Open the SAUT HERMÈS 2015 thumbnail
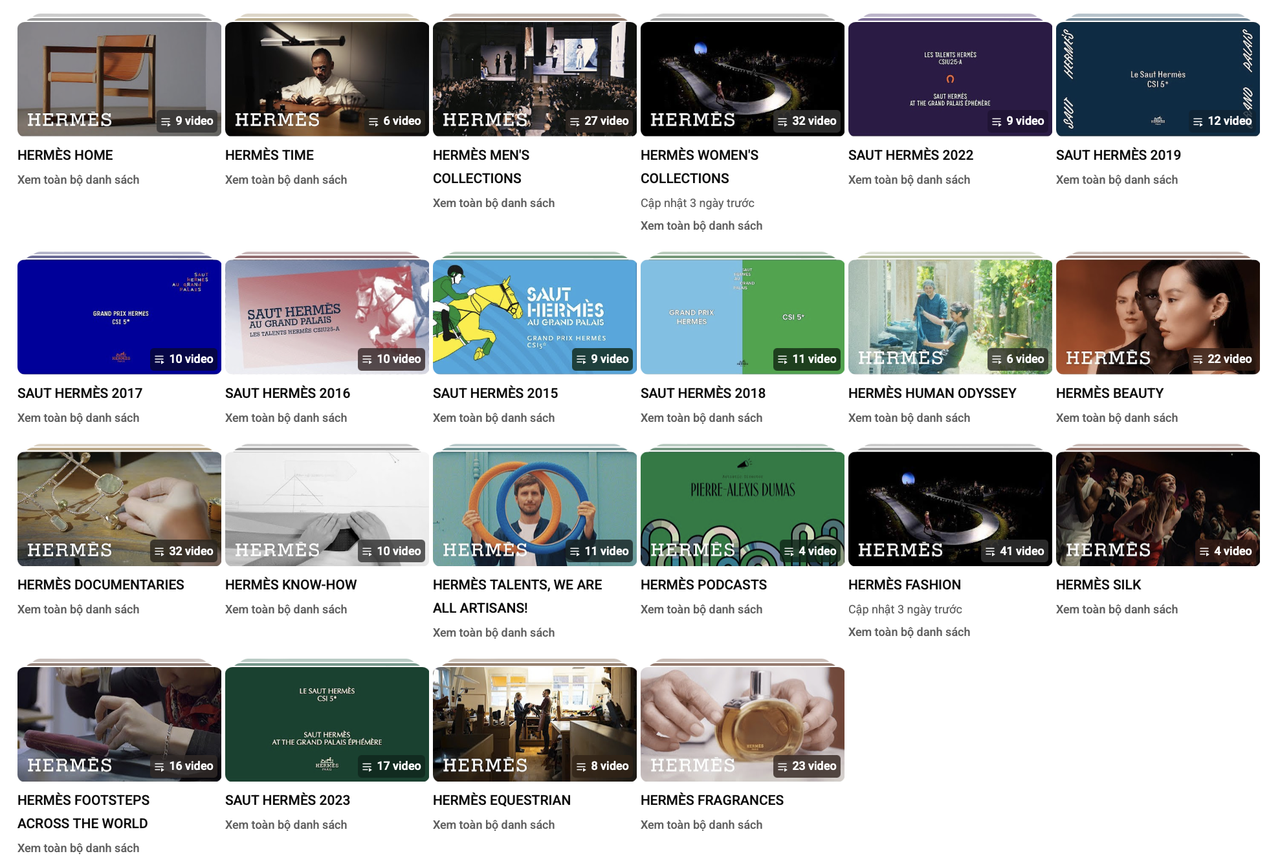This screenshot has width=1280, height=867. (535, 317)
